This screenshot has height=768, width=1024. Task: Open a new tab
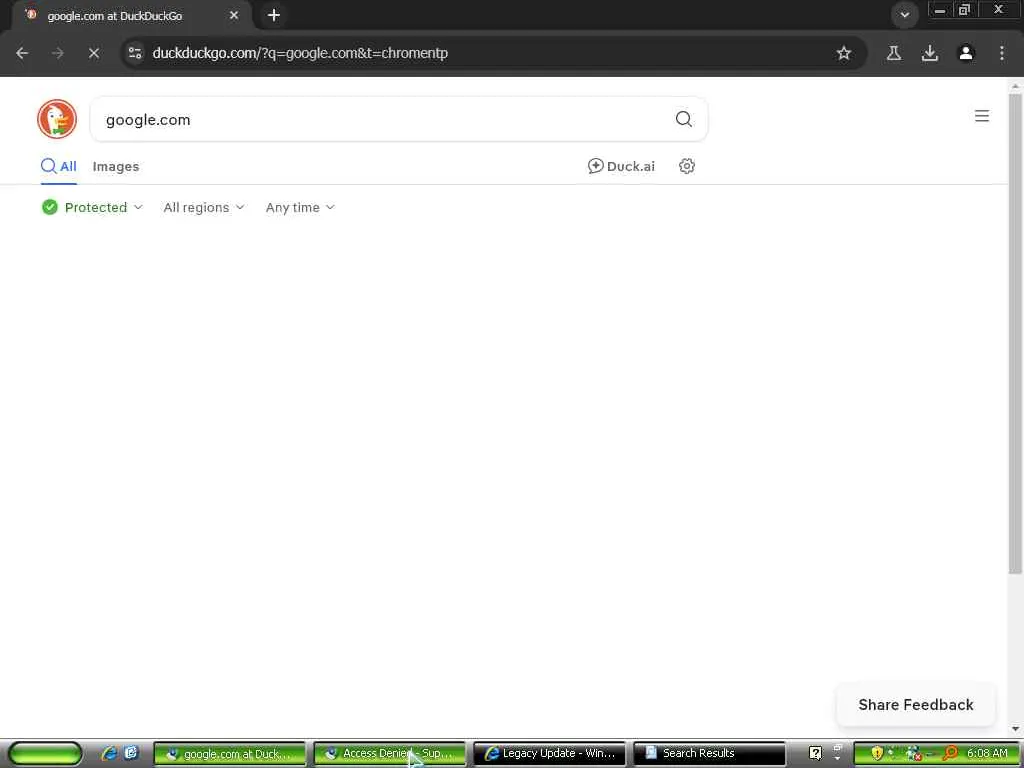point(274,15)
